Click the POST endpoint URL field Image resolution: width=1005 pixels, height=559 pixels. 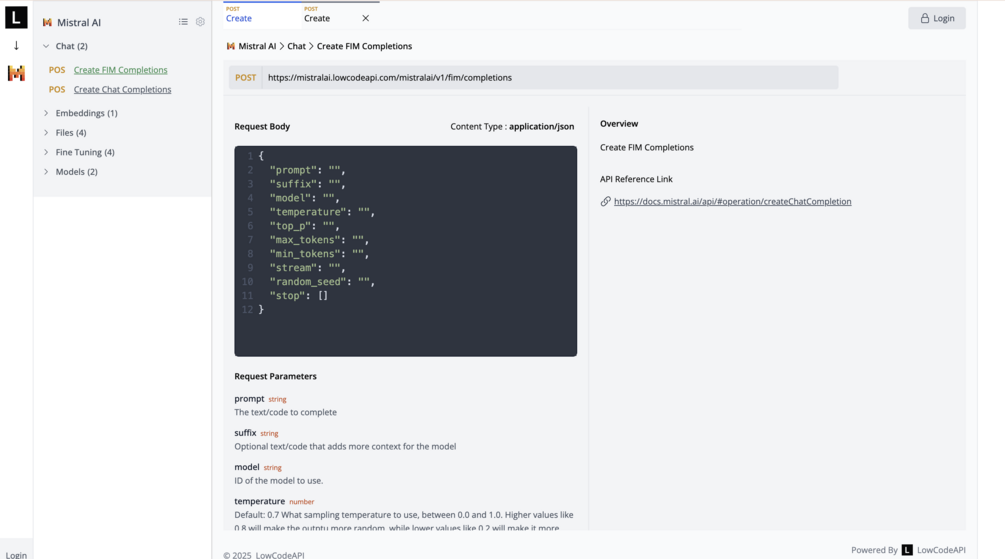coord(550,78)
